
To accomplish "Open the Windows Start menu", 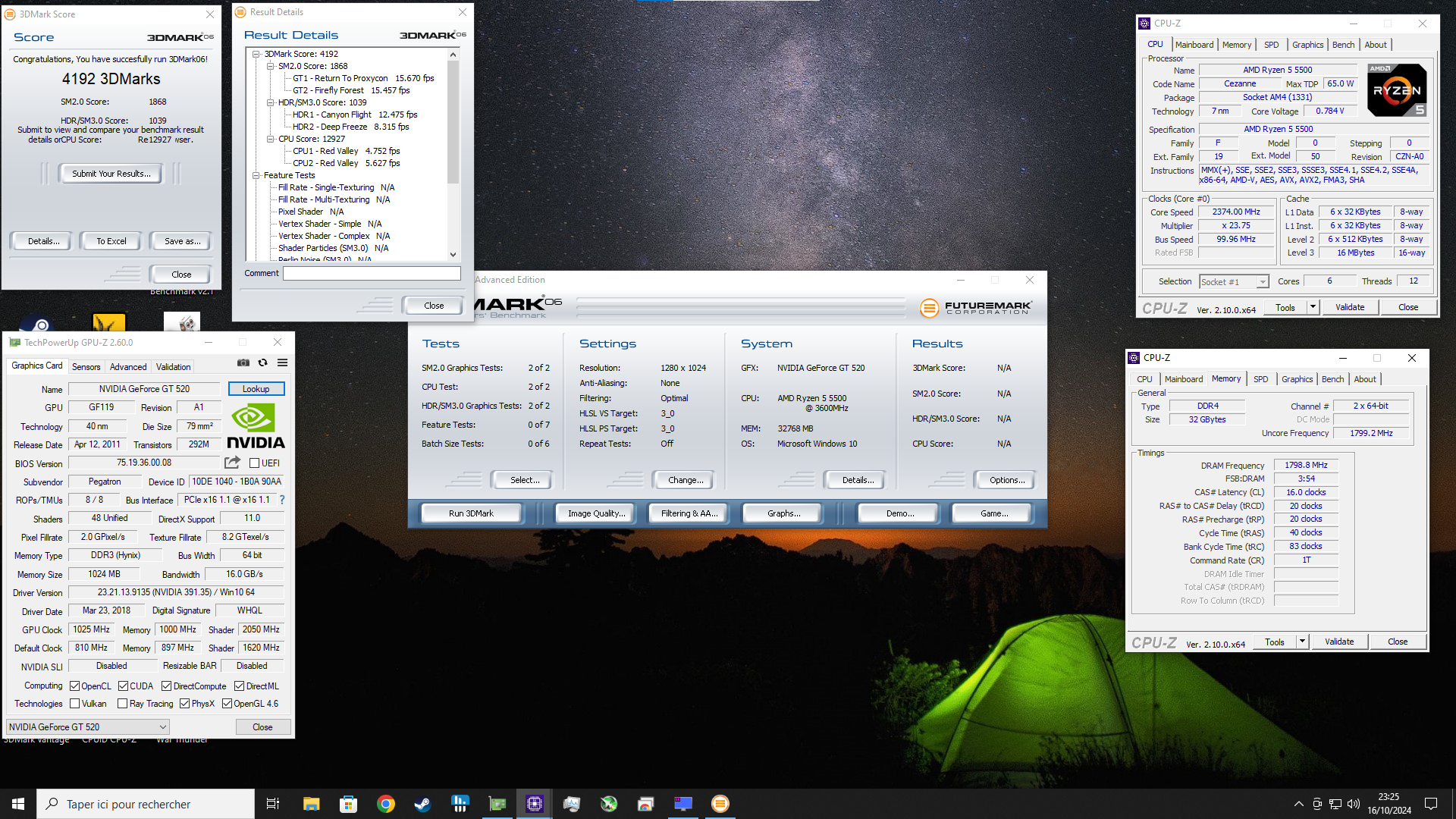I will 18,804.
